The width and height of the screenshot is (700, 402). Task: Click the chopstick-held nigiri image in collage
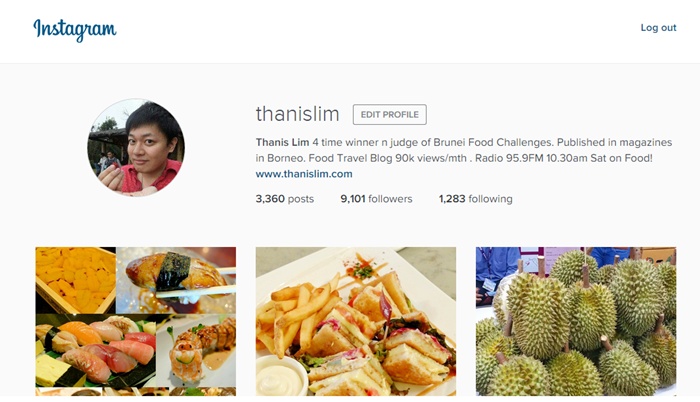point(176,280)
